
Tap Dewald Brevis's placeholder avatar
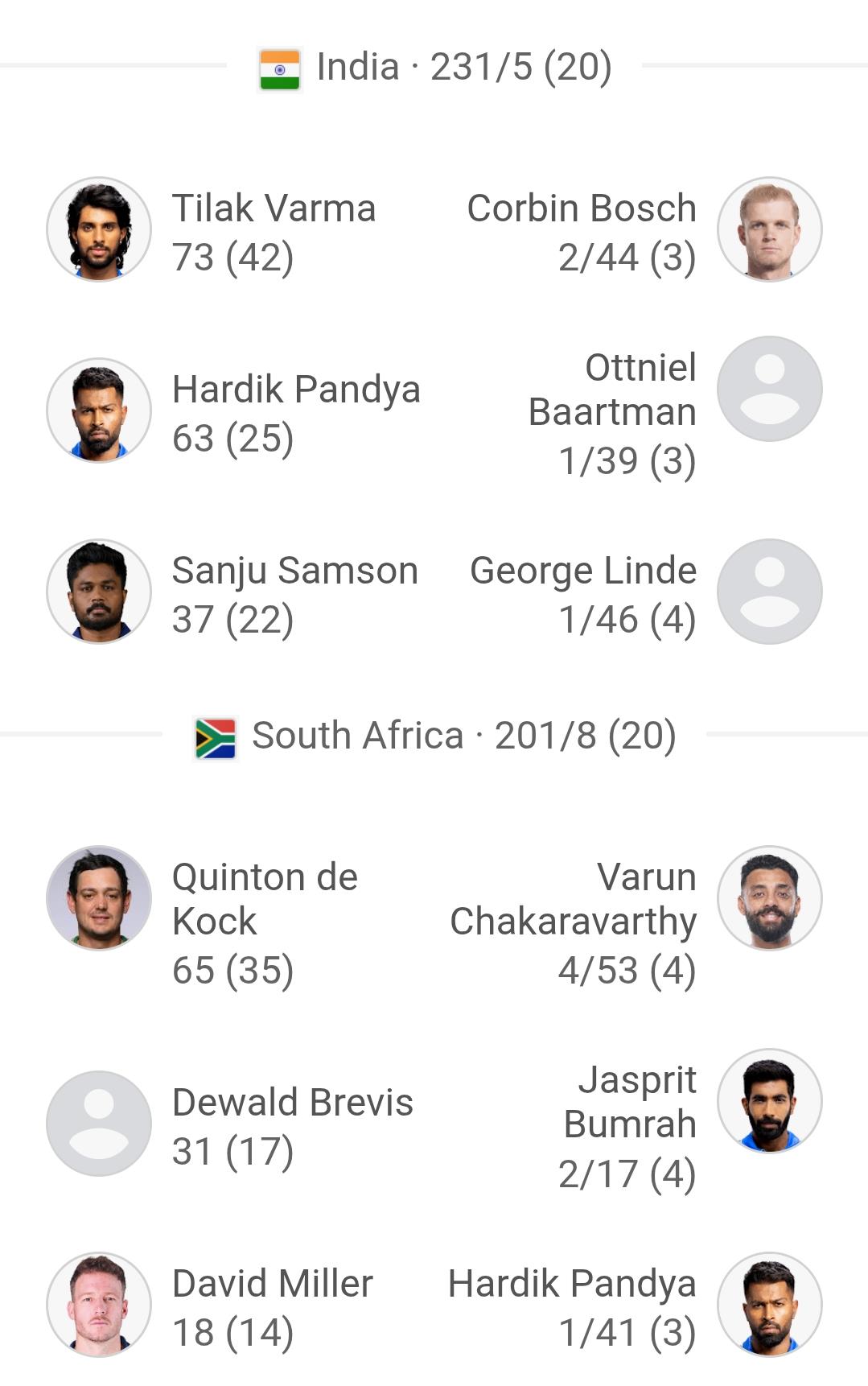(99, 1124)
